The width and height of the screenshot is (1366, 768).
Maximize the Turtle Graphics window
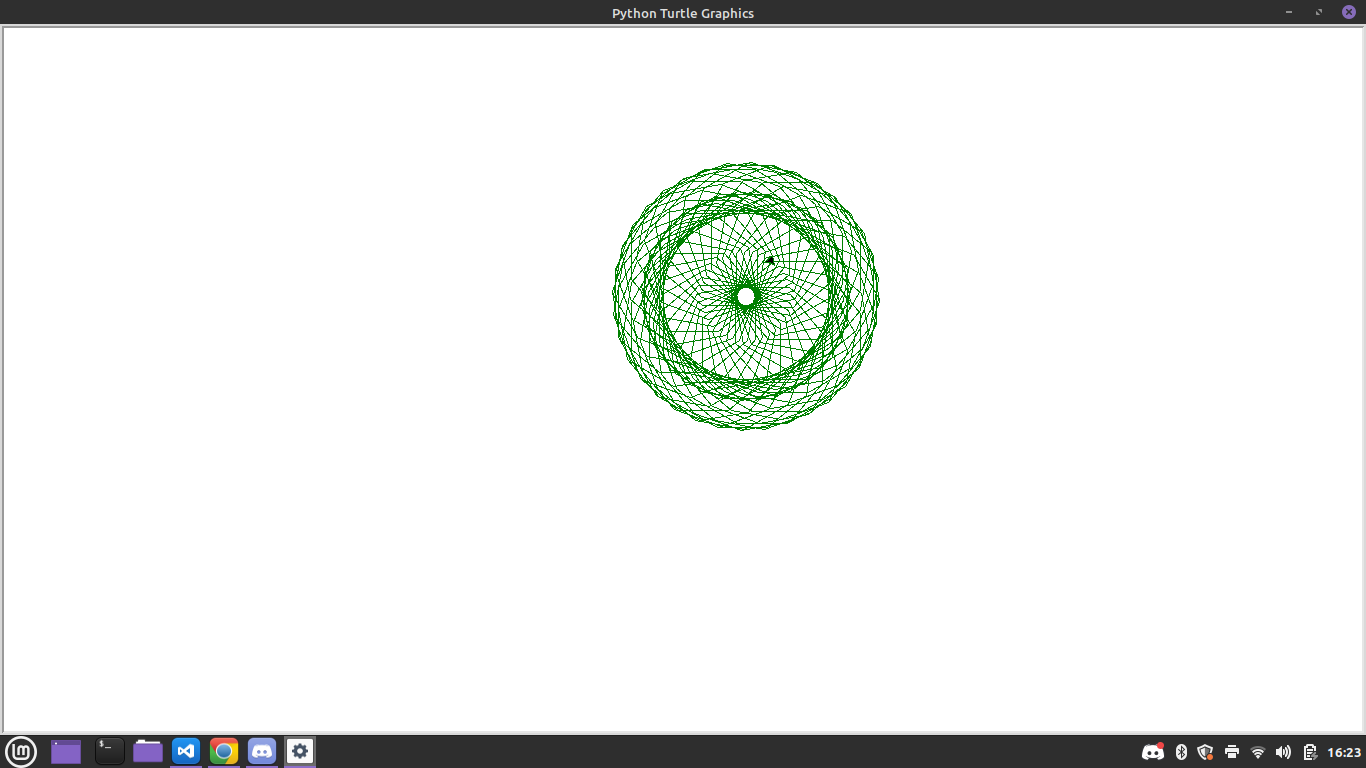(x=1319, y=12)
